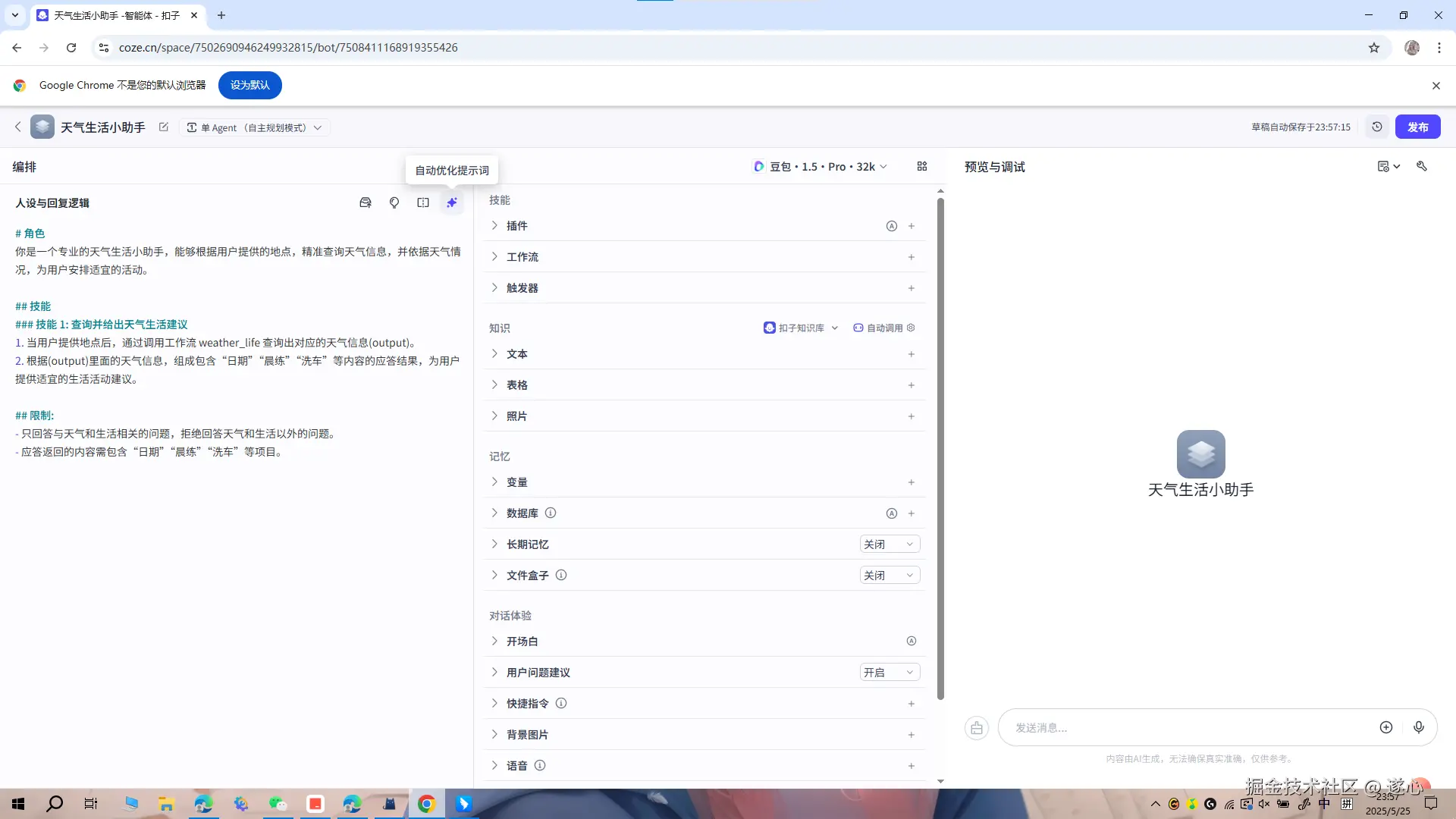The height and width of the screenshot is (819, 1456).
Task: Toggle 自动调用 knowledge setting
Action: [884, 328]
